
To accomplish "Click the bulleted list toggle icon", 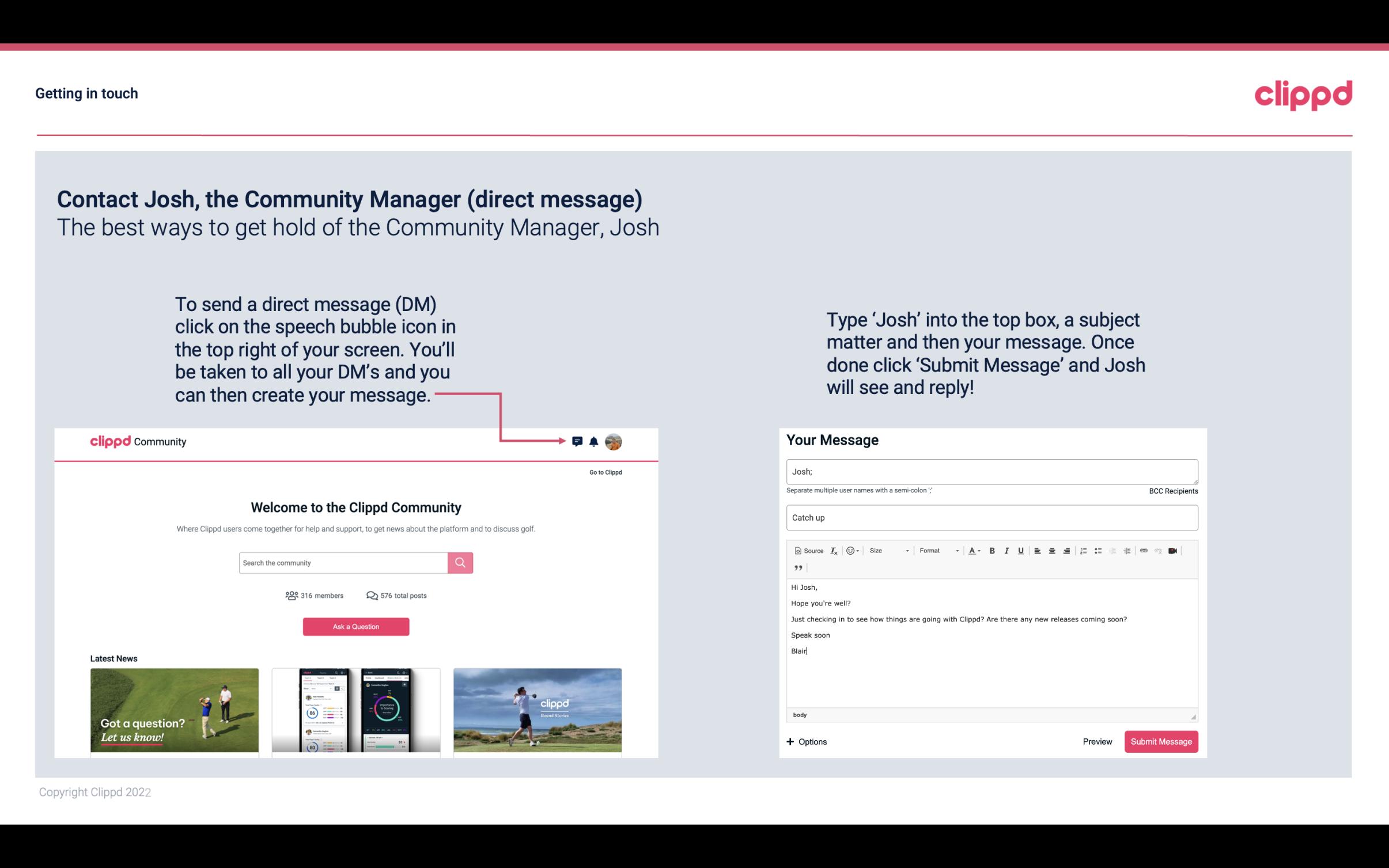I will click(x=1099, y=550).
